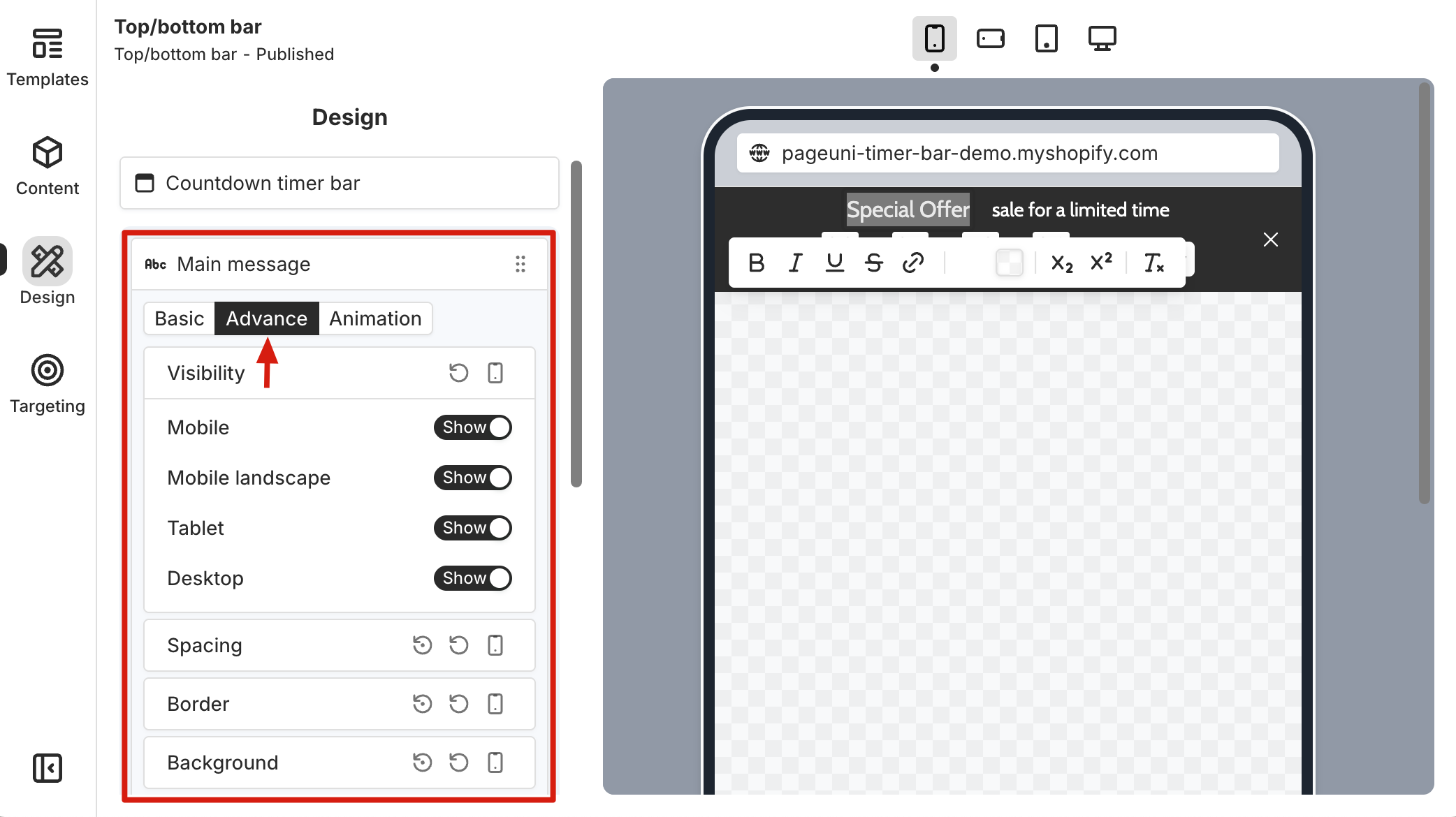Open Background history icon
Screen dimensions: 1456x817
click(x=423, y=763)
